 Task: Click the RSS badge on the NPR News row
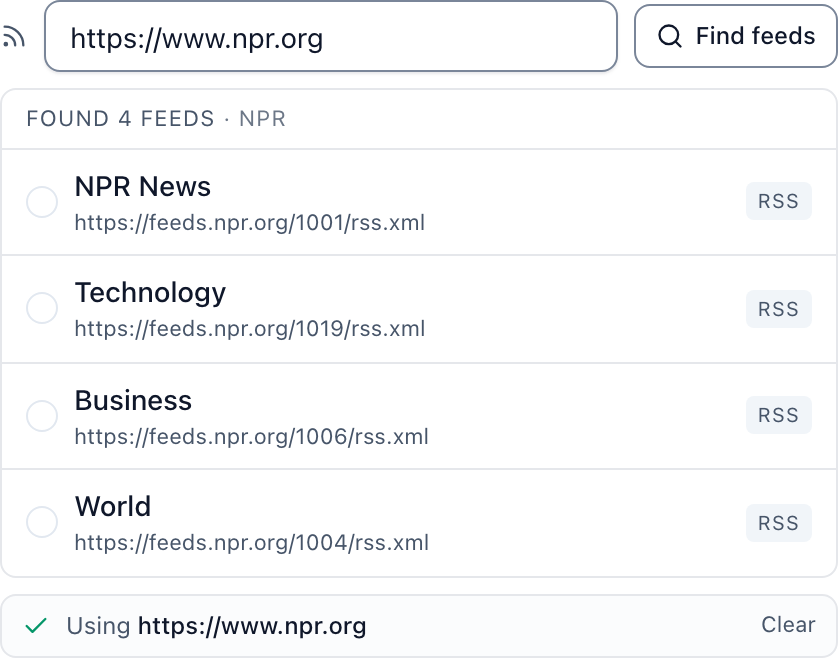pos(779,201)
